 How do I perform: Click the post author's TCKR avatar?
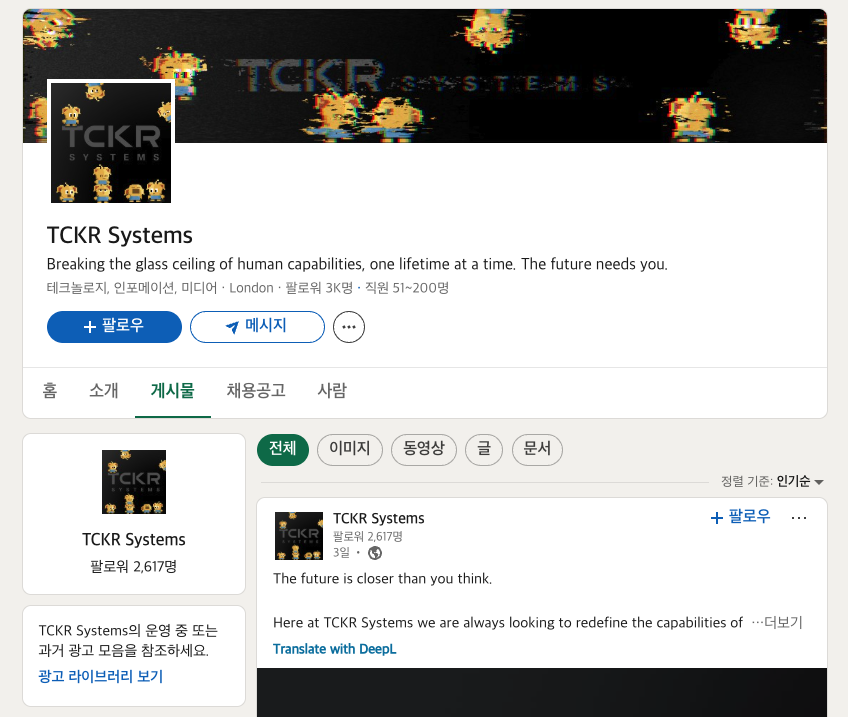[x=299, y=536]
